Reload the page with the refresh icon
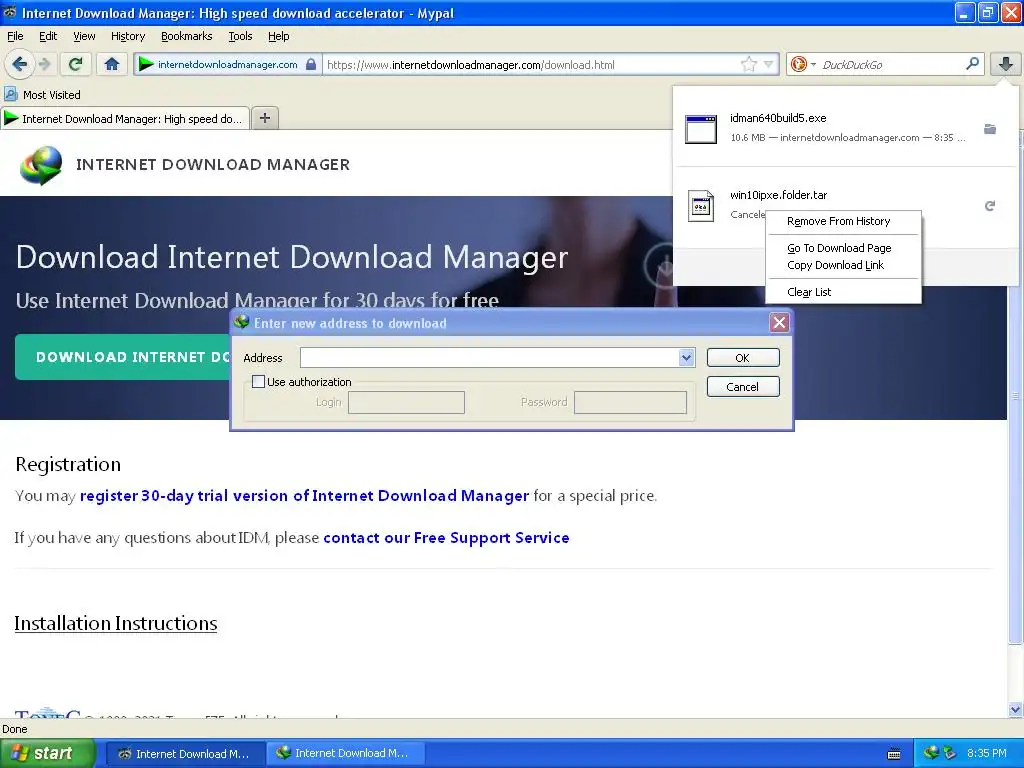Screen dimensions: 1024x768 tap(75, 64)
